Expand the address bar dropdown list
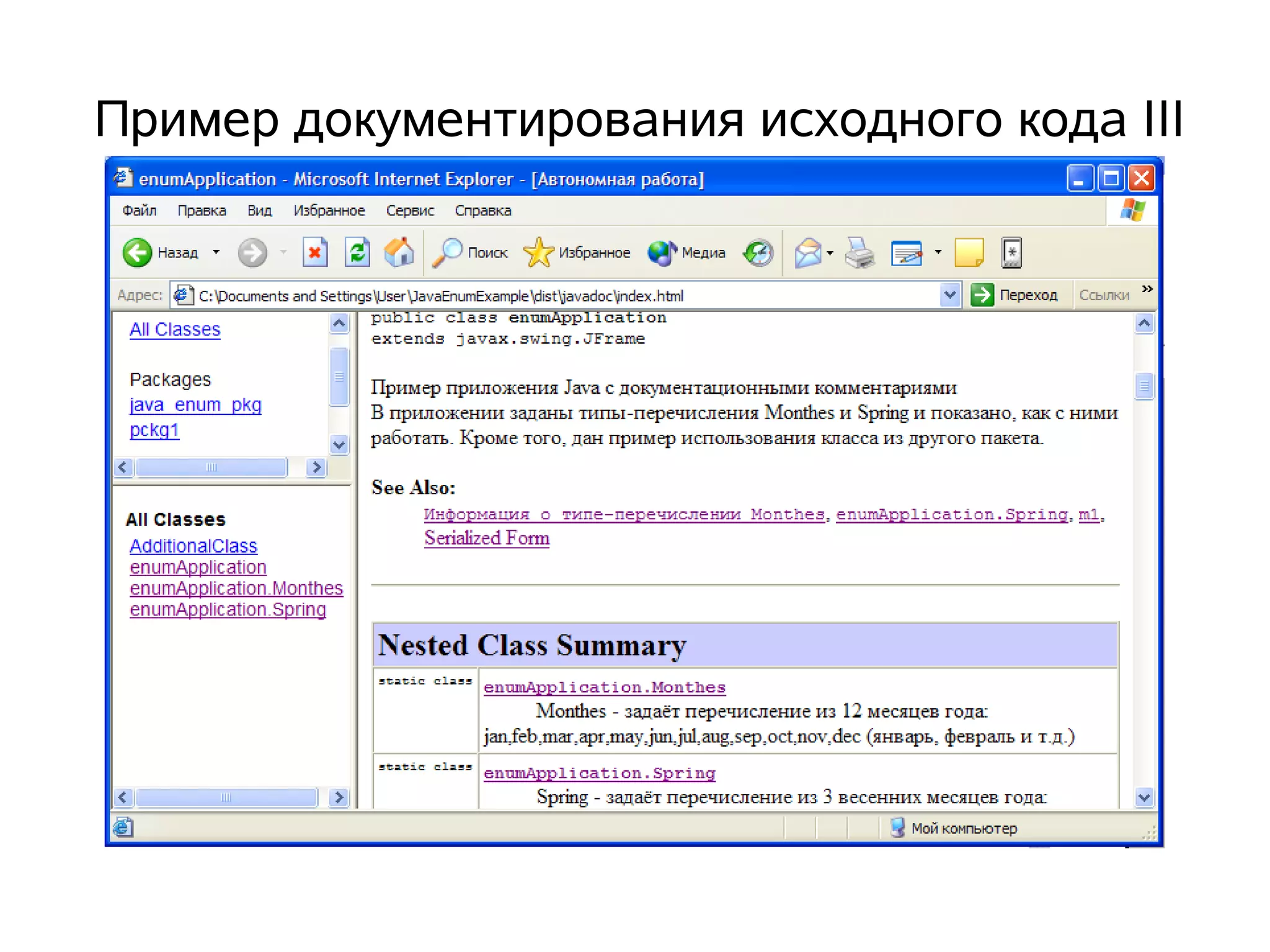This screenshot has height=952, width=1270. pyautogui.click(x=950, y=295)
